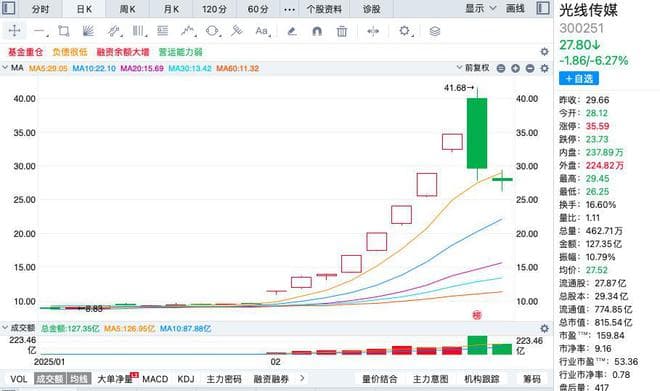Click the 融资余额大增 tag
Image resolution: width=660 pixels, height=391 pixels.
[123, 52]
